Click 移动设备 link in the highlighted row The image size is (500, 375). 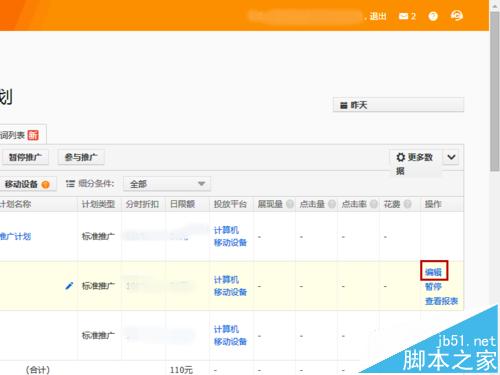(230, 292)
